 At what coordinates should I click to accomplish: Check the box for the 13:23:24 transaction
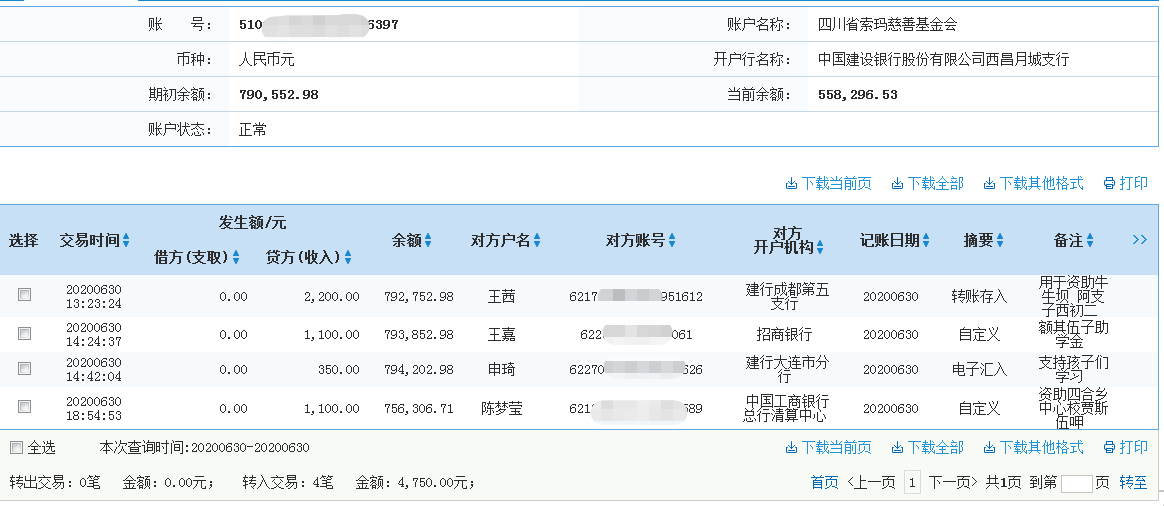click(25, 295)
